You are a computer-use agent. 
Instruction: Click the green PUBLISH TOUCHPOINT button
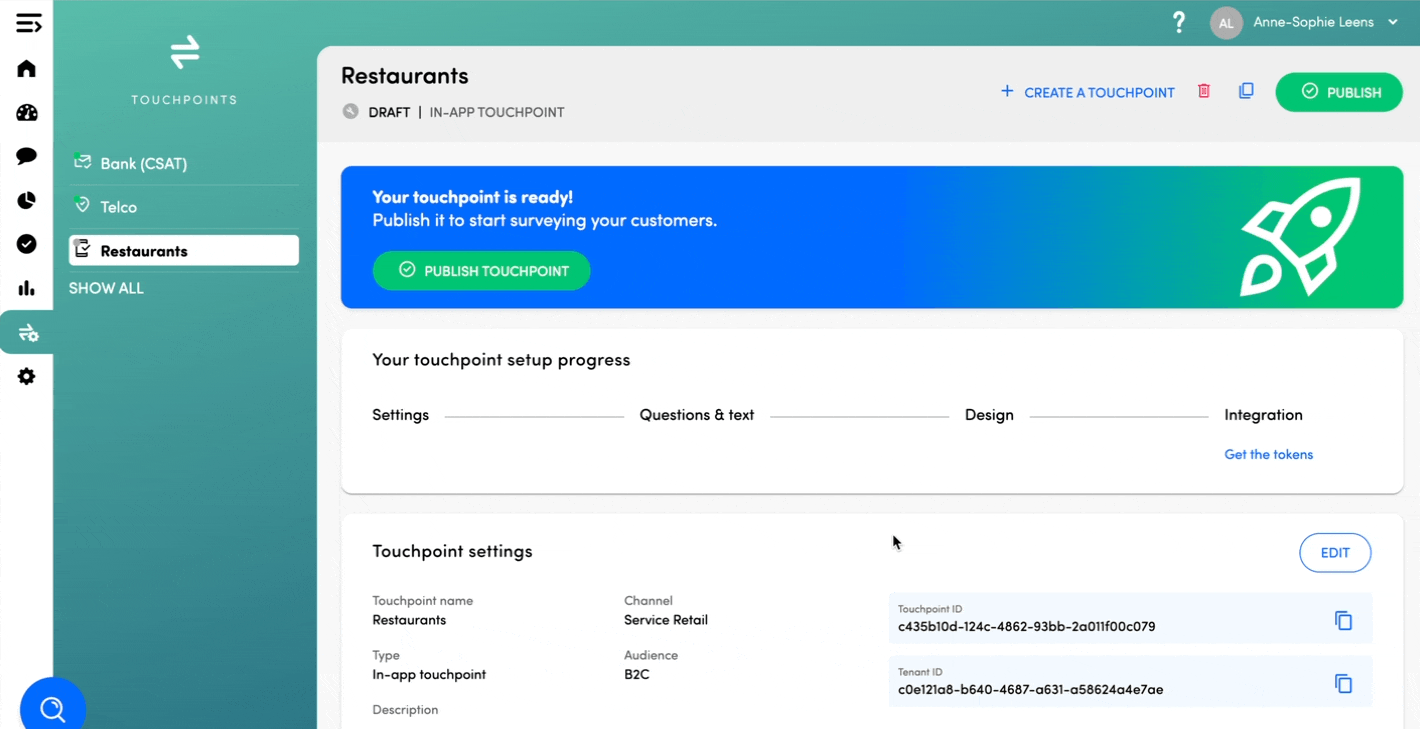481,271
